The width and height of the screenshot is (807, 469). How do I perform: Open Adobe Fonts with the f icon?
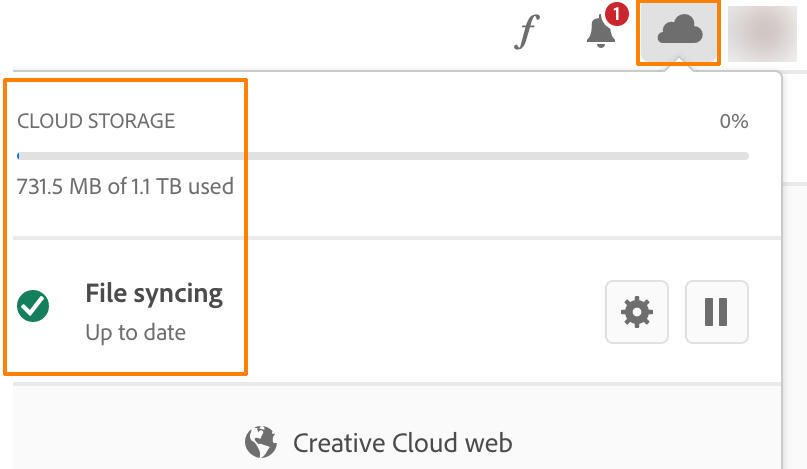527,32
